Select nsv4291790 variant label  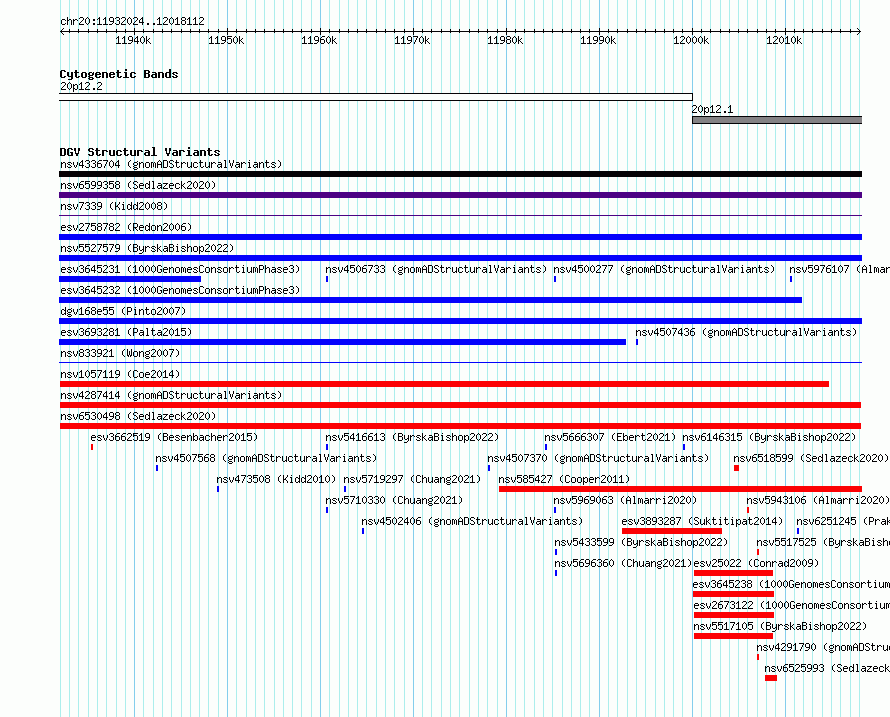(823, 648)
